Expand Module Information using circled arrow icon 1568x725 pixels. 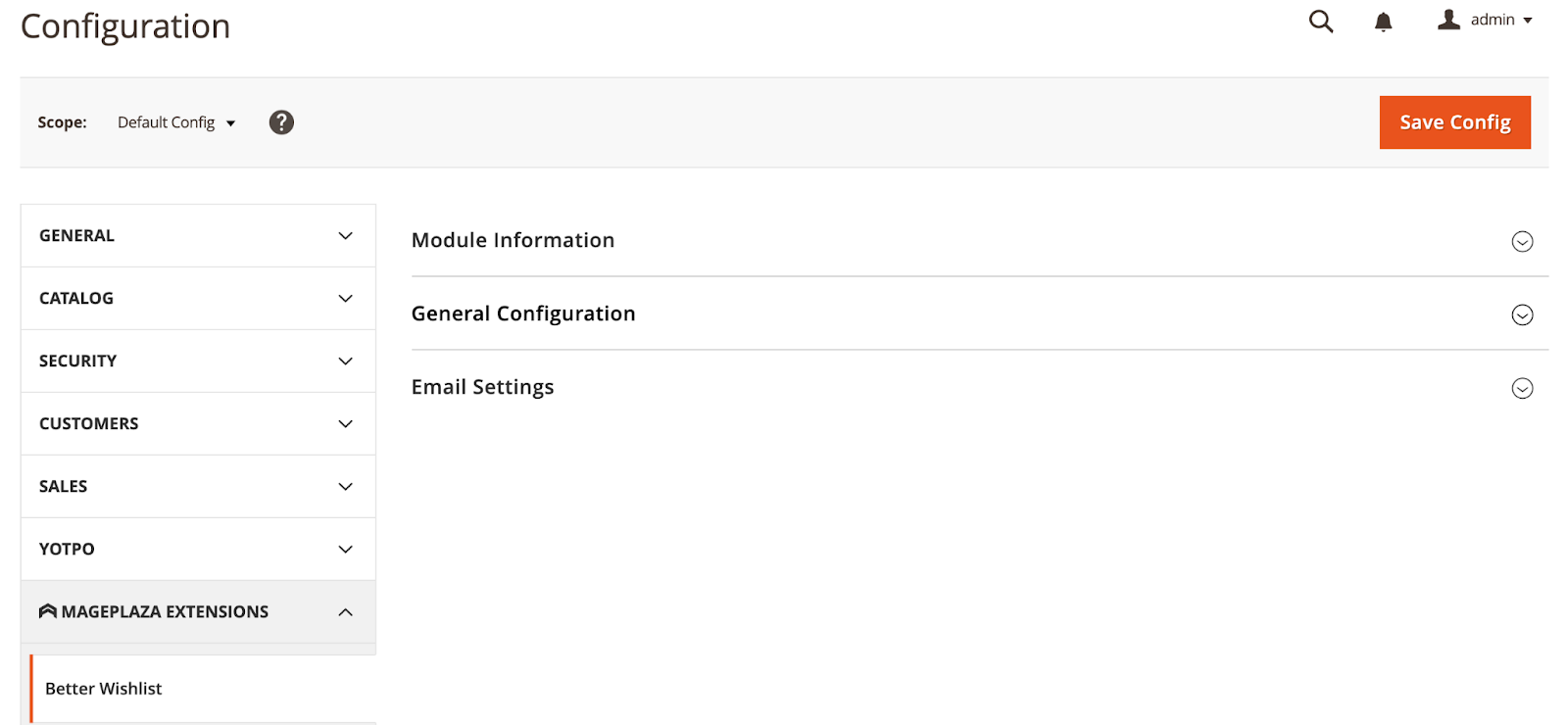pos(1522,242)
